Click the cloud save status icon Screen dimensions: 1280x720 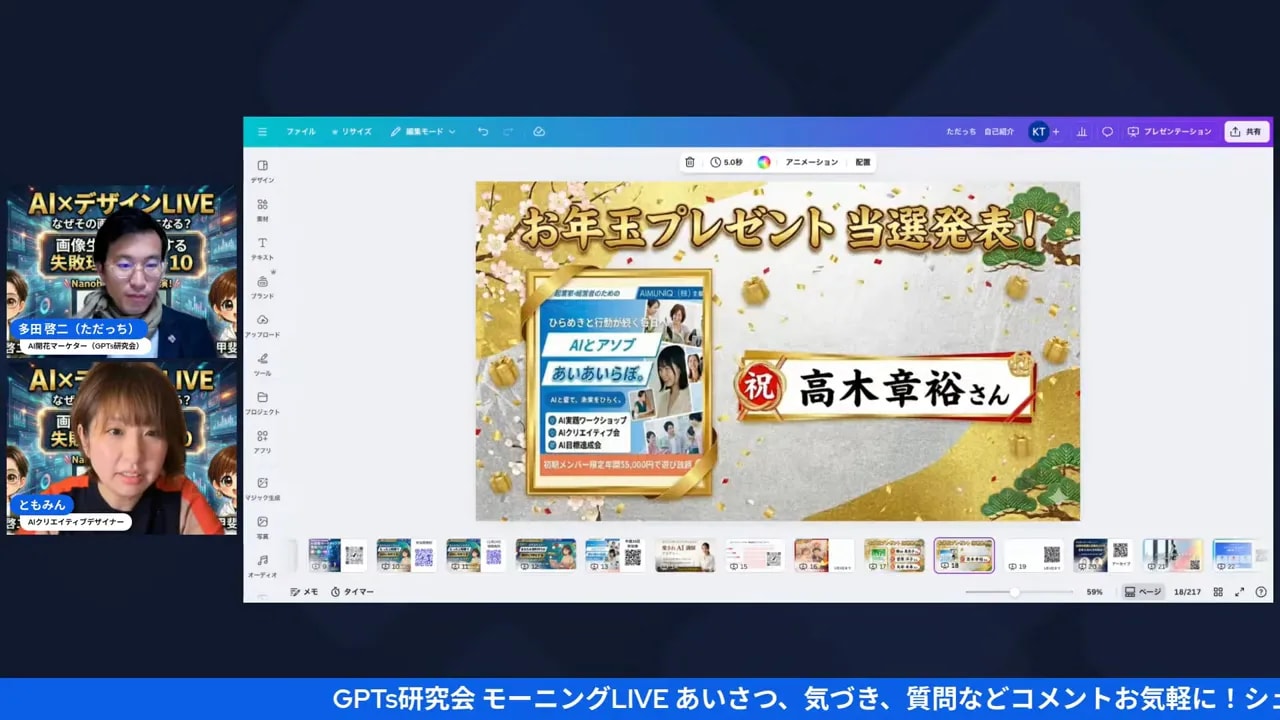click(x=539, y=131)
